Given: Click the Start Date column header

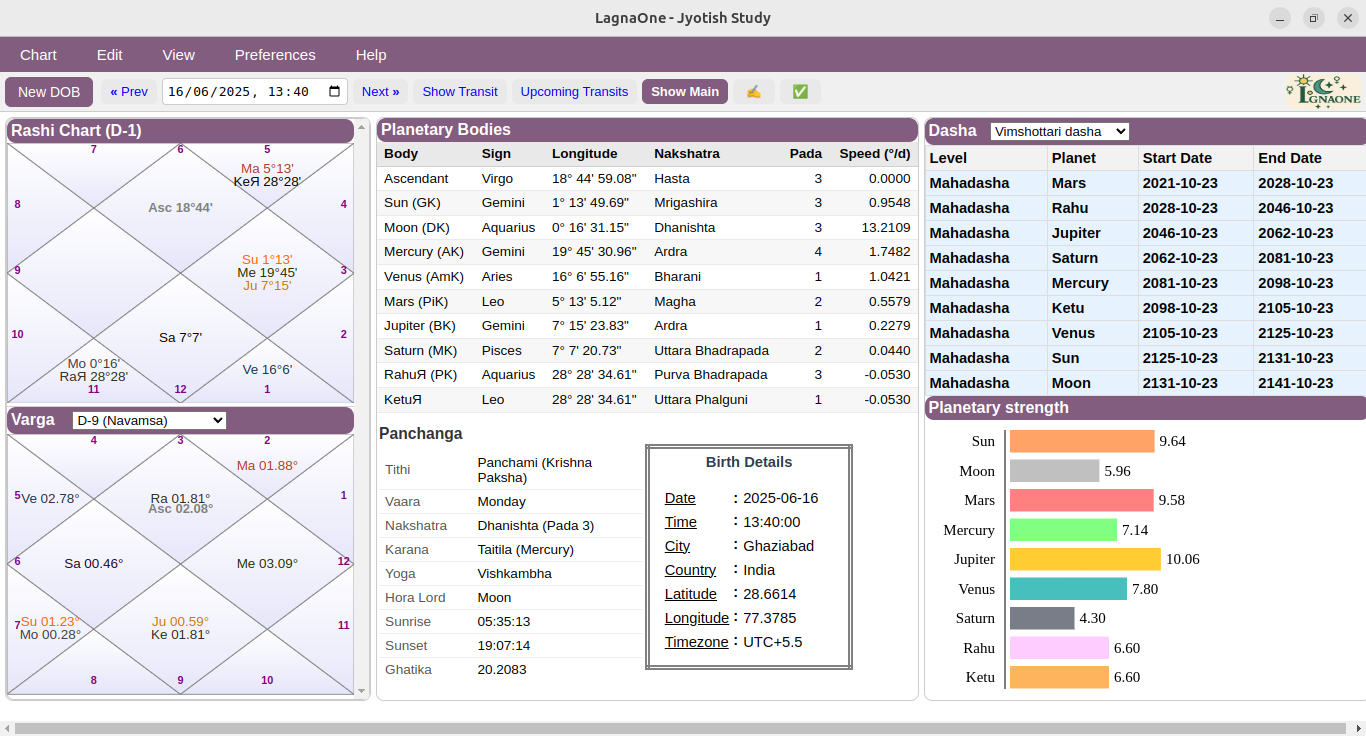Looking at the screenshot, I should (1177, 158).
